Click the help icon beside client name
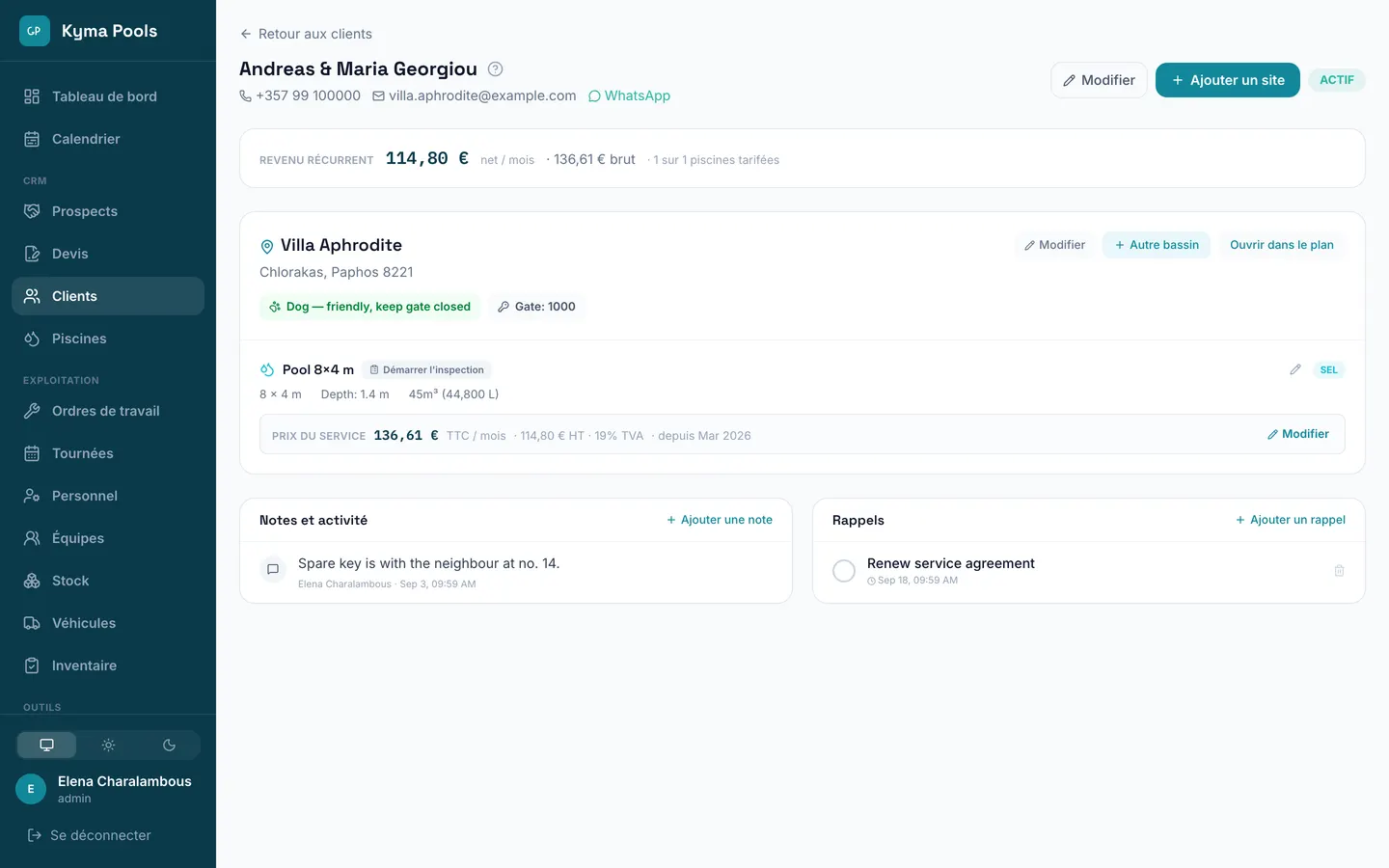 click(495, 69)
